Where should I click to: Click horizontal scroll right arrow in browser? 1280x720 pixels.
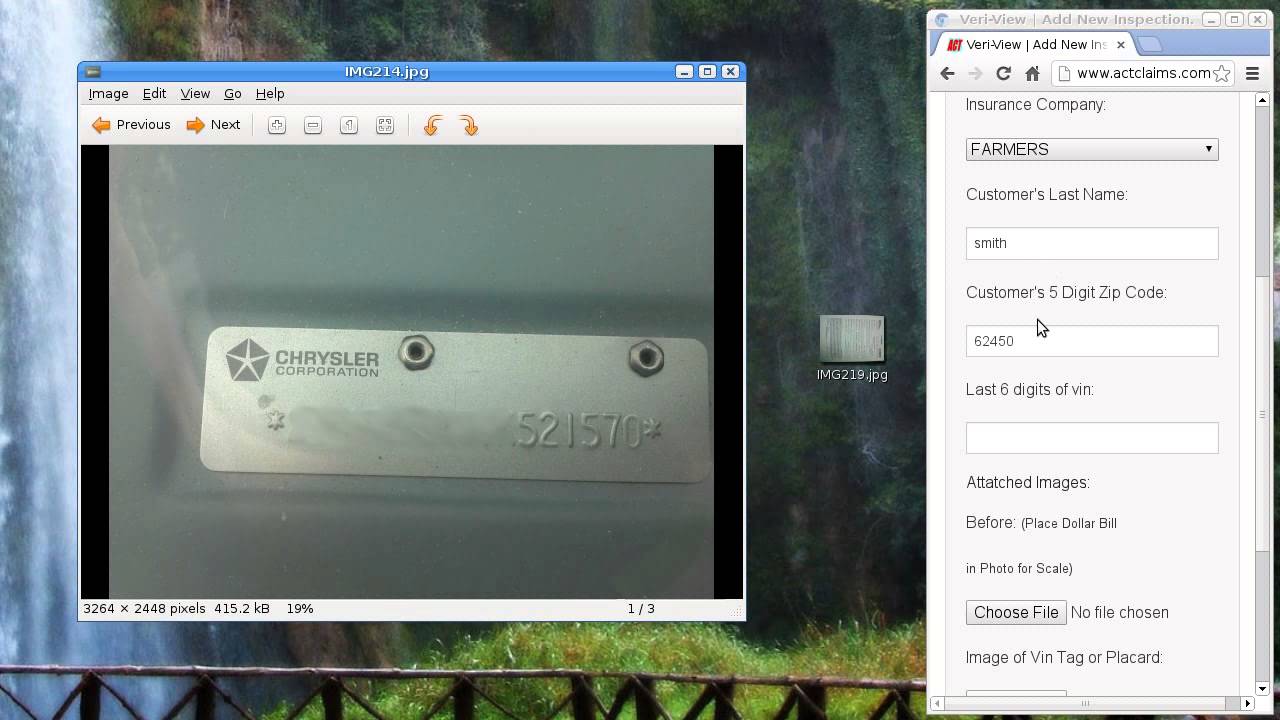tap(1247, 703)
